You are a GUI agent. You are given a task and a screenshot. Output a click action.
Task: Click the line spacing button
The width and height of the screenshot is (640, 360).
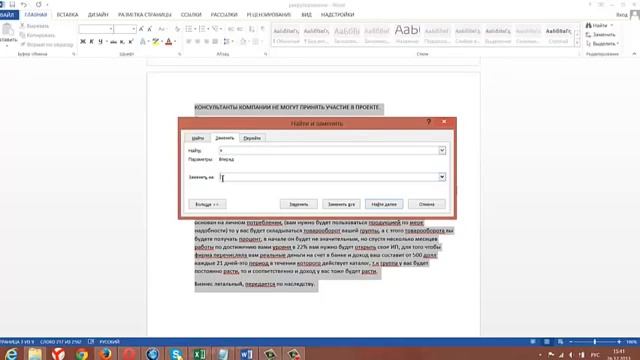(x=226, y=42)
